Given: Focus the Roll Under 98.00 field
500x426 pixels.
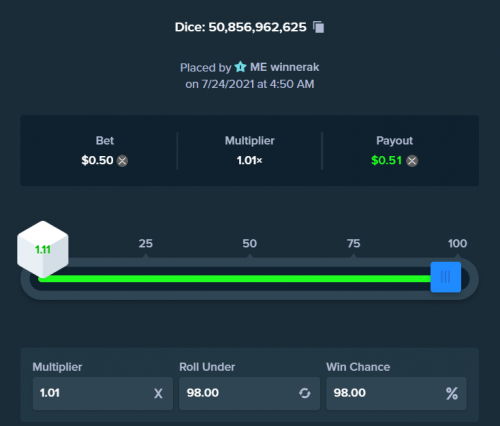Looking at the screenshot, I should 249,393.
